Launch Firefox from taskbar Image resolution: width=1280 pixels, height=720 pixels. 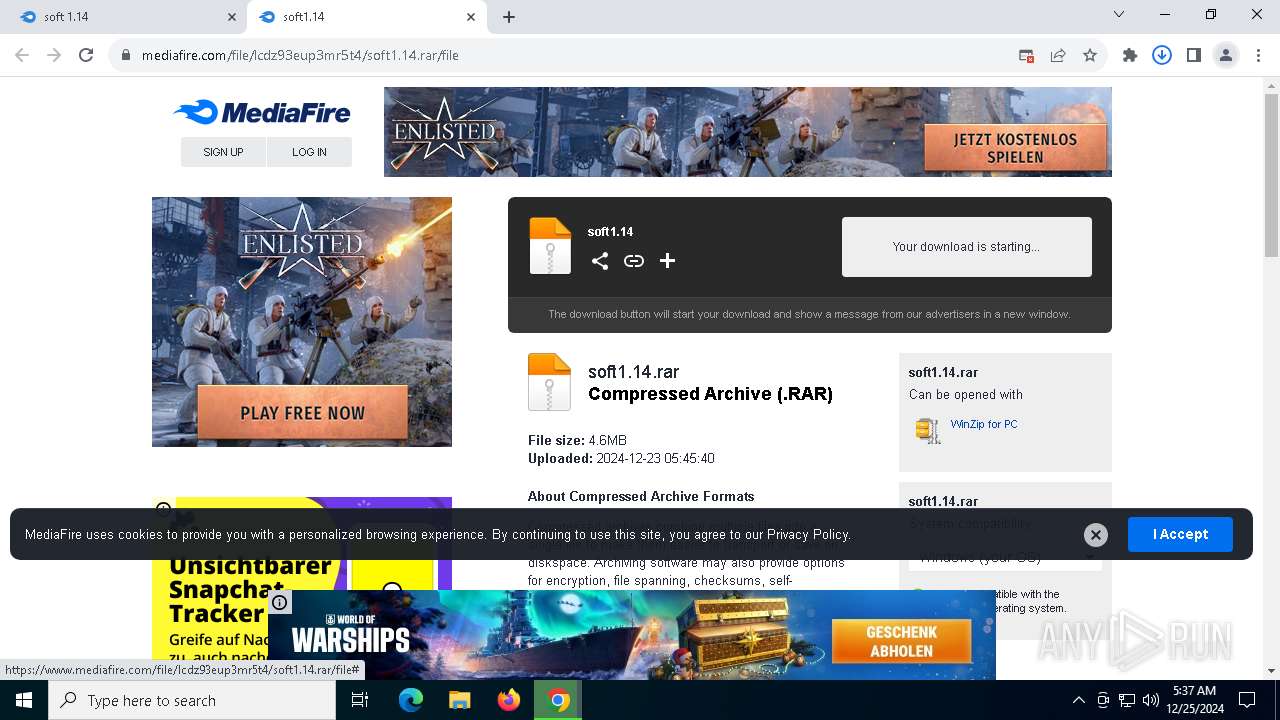(509, 700)
